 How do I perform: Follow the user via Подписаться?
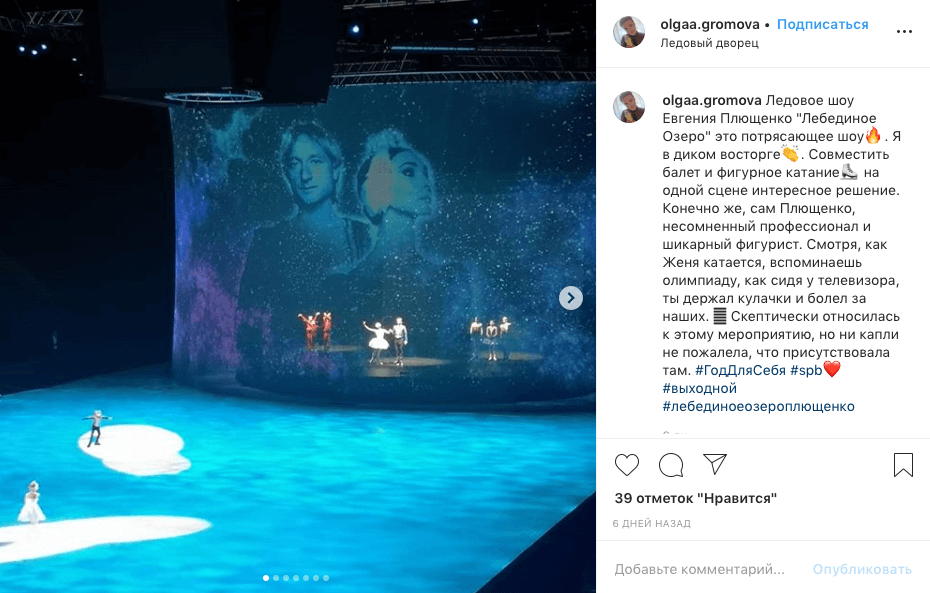tap(823, 24)
